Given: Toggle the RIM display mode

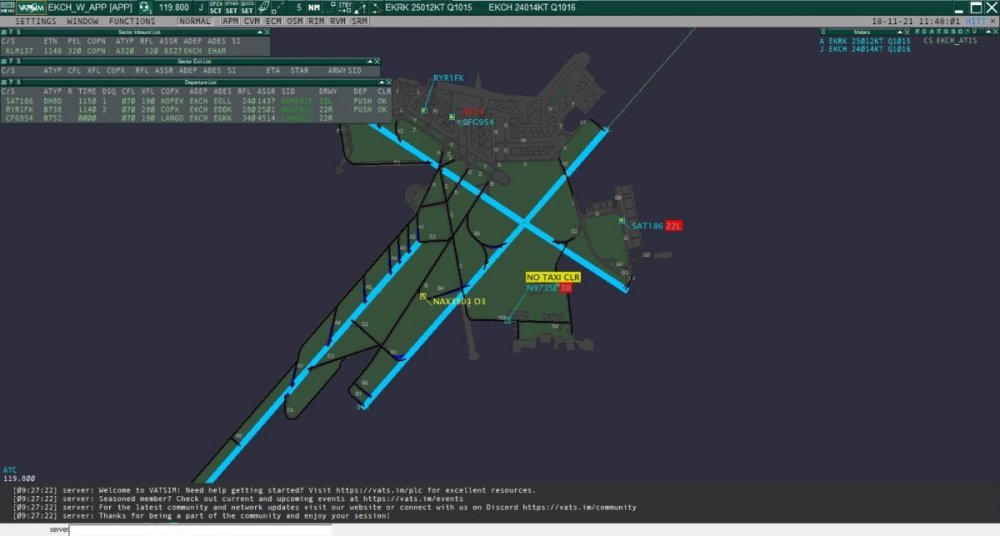Looking at the screenshot, I should (x=316, y=21).
